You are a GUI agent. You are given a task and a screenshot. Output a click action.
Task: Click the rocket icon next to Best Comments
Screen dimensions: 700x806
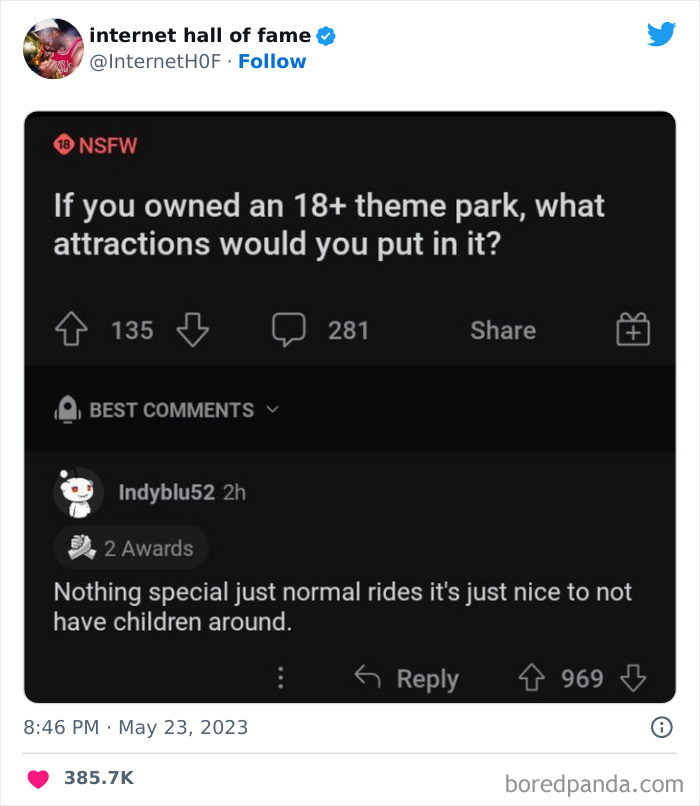[x=66, y=409]
